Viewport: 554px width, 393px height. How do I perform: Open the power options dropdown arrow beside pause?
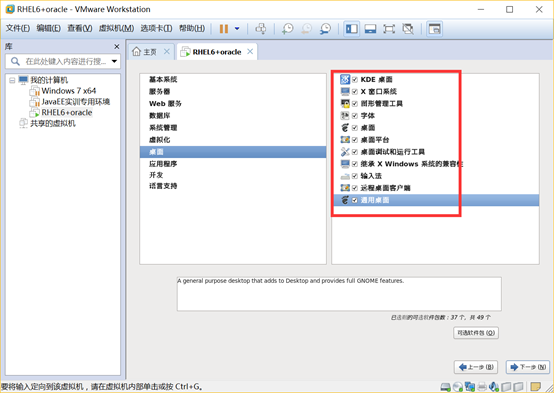(237, 29)
